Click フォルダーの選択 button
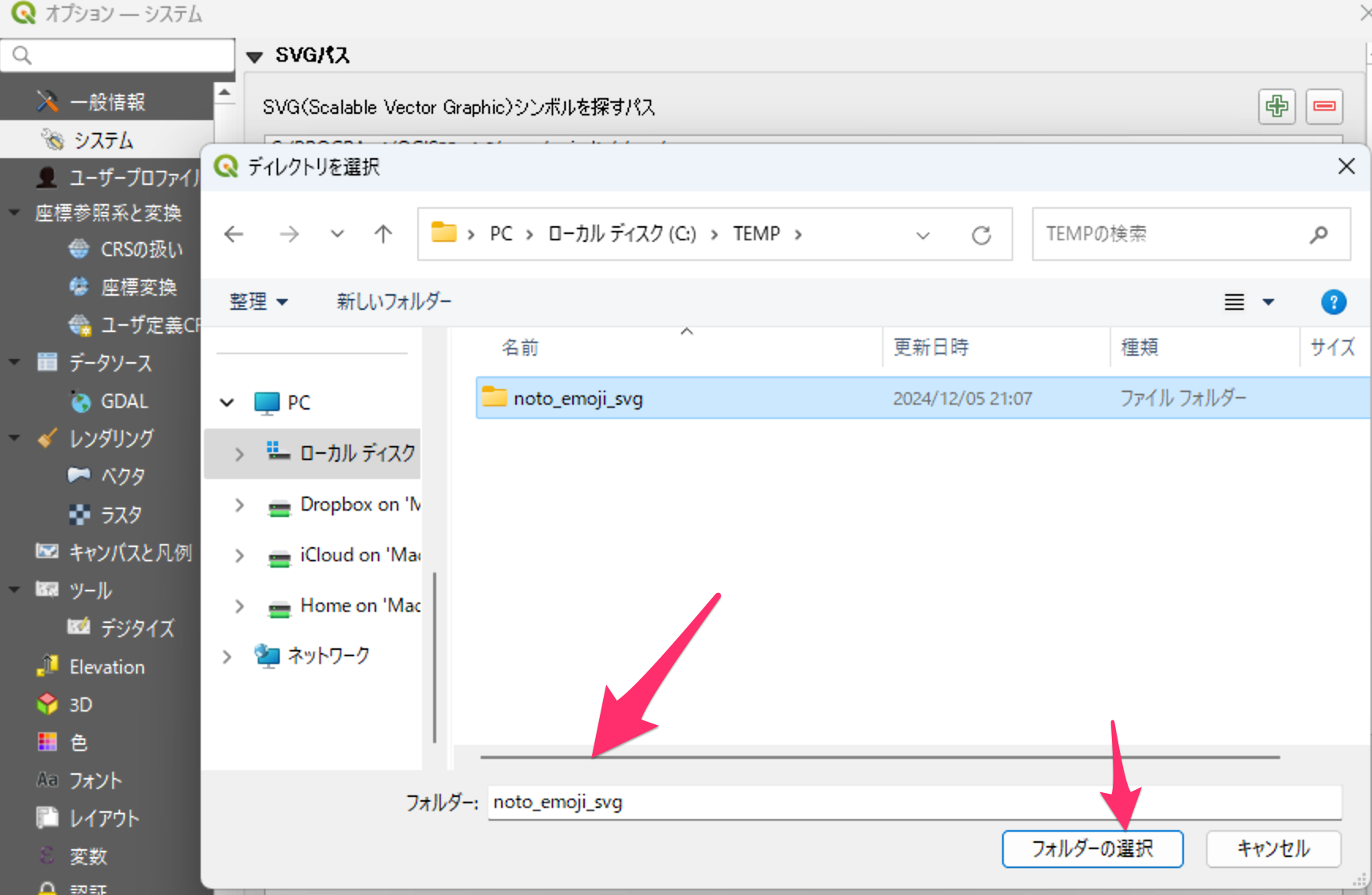Viewport: 1372px width, 895px height. click(x=1092, y=848)
